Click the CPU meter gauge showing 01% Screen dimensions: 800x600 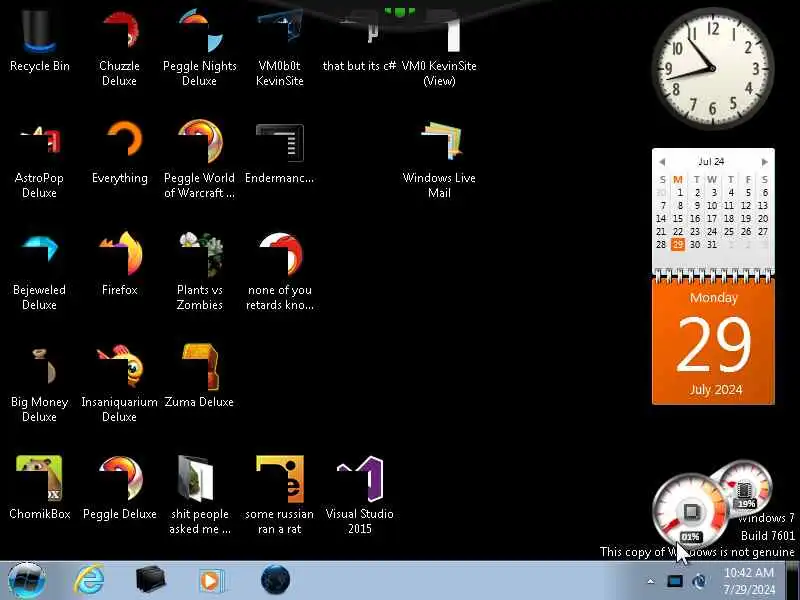tap(691, 510)
